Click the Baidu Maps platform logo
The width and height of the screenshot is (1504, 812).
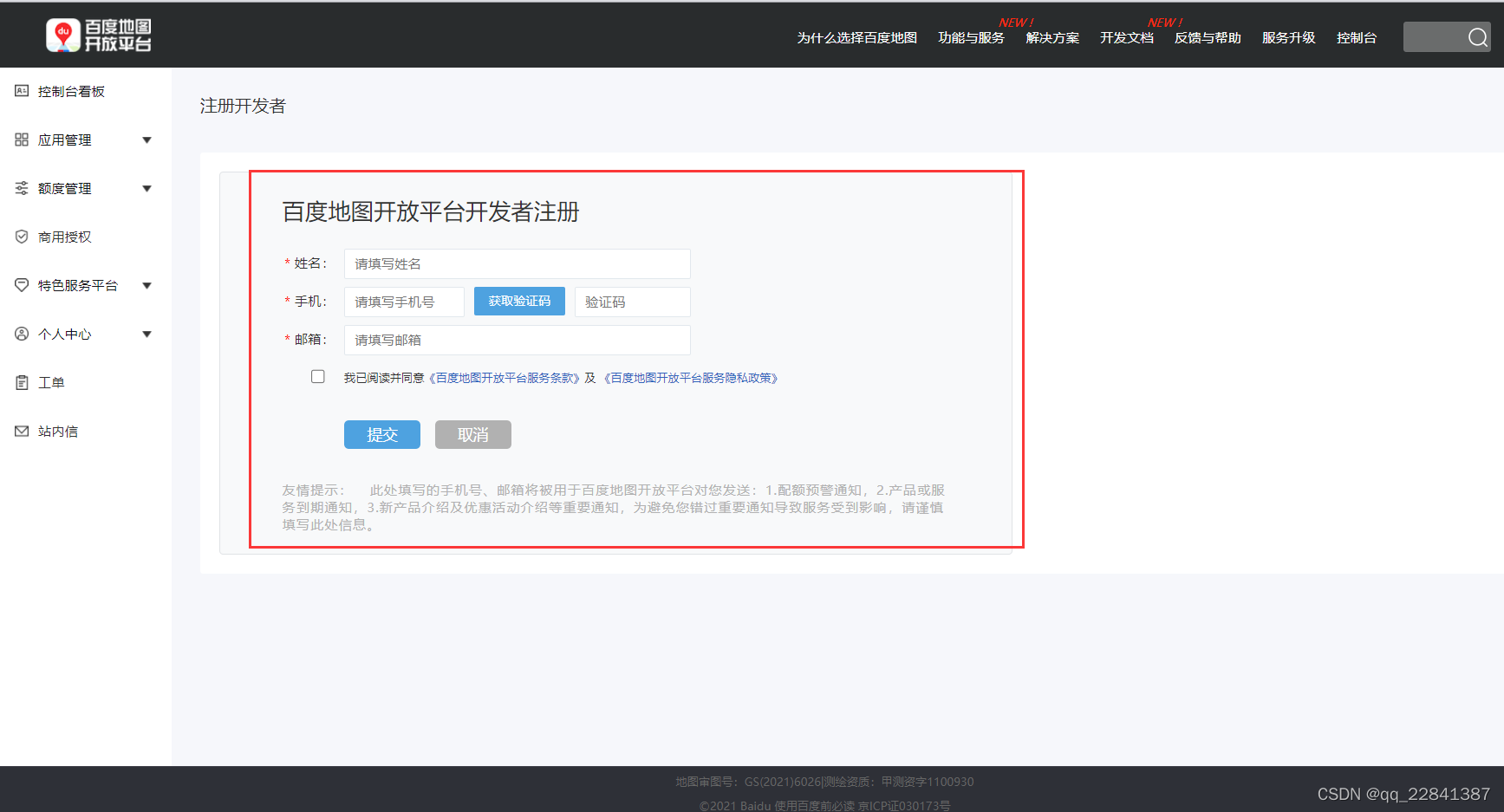coord(100,35)
